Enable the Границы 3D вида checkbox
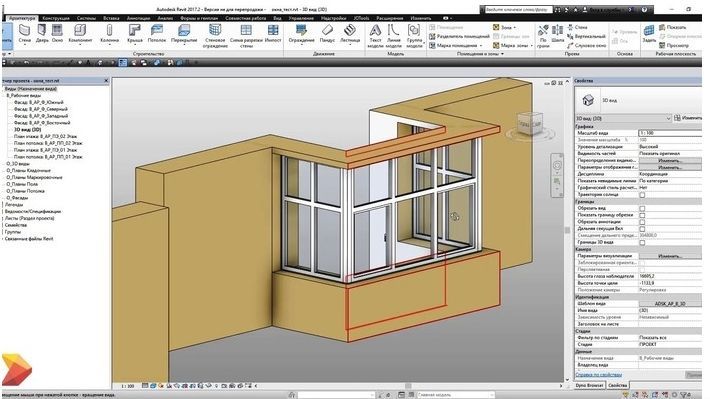This screenshot has width=710, height=399. click(x=642, y=242)
